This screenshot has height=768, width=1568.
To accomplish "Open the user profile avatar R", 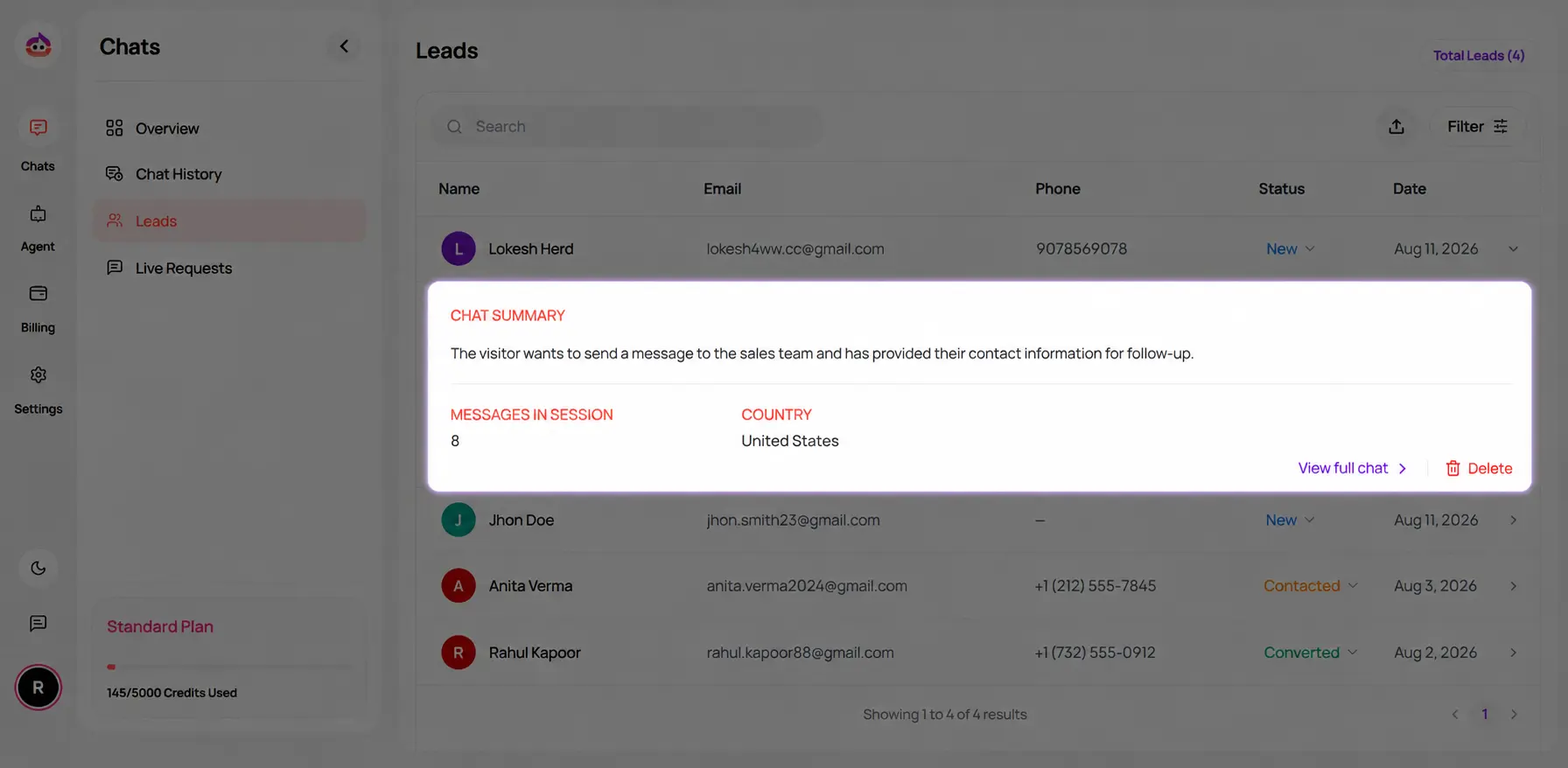I will [x=38, y=688].
